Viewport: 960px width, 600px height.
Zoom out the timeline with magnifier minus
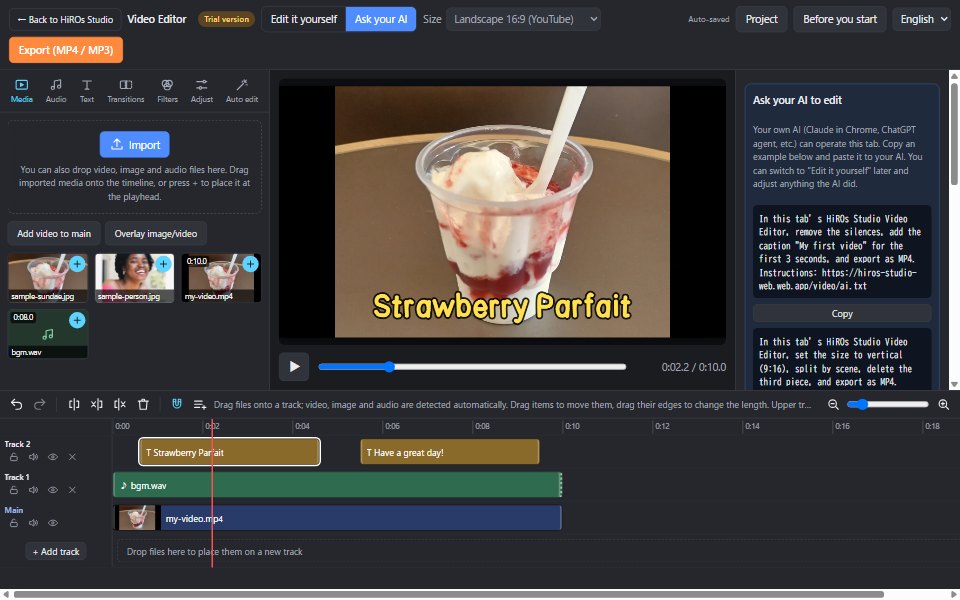click(x=833, y=405)
